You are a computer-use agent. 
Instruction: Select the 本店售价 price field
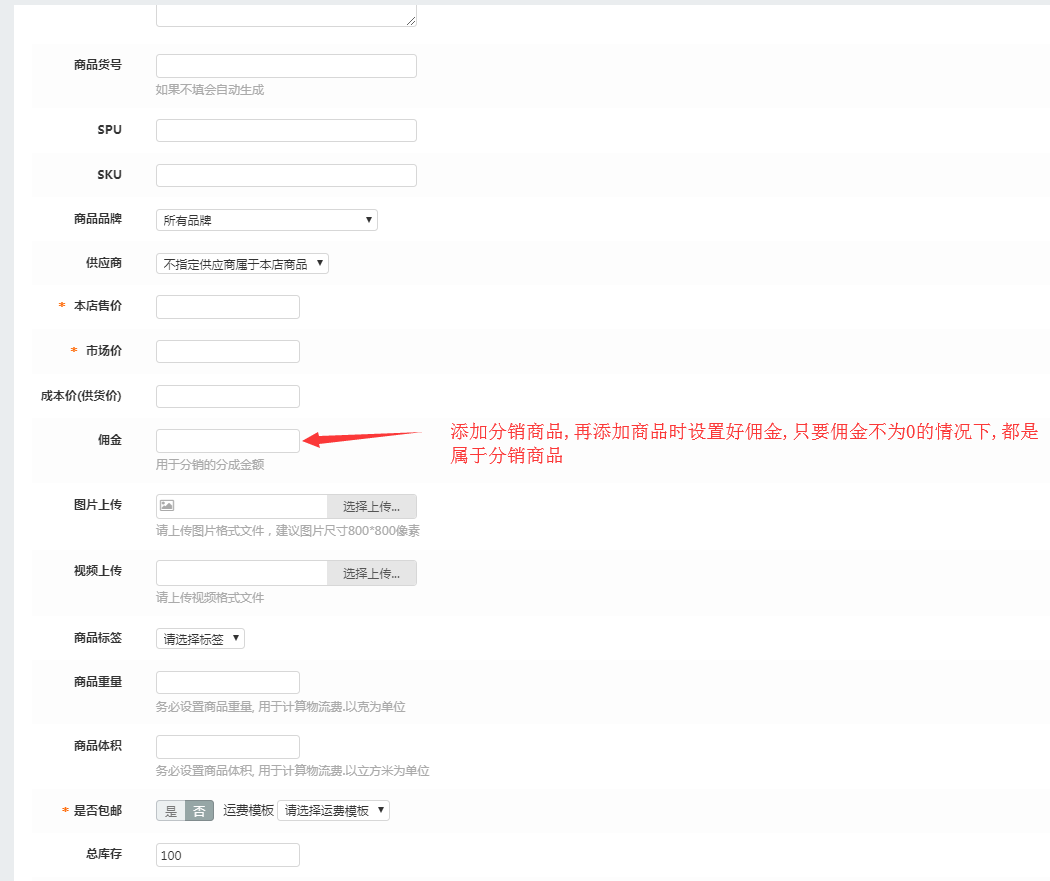(x=228, y=307)
